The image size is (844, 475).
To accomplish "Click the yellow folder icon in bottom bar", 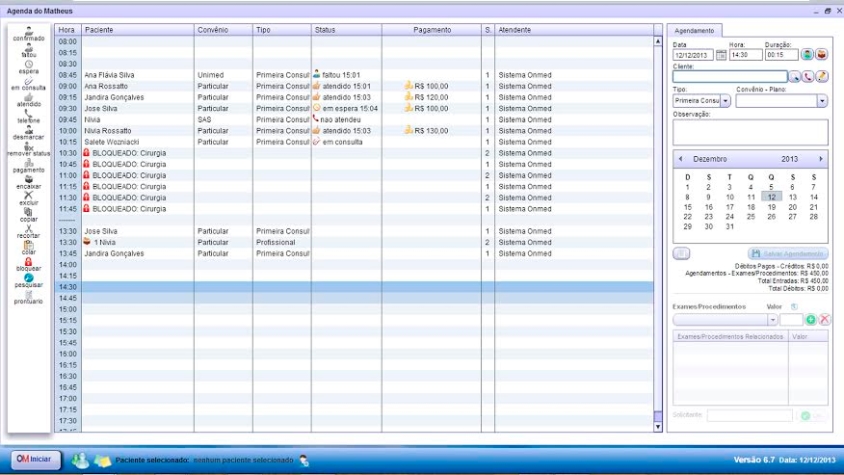I will (102, 461).
